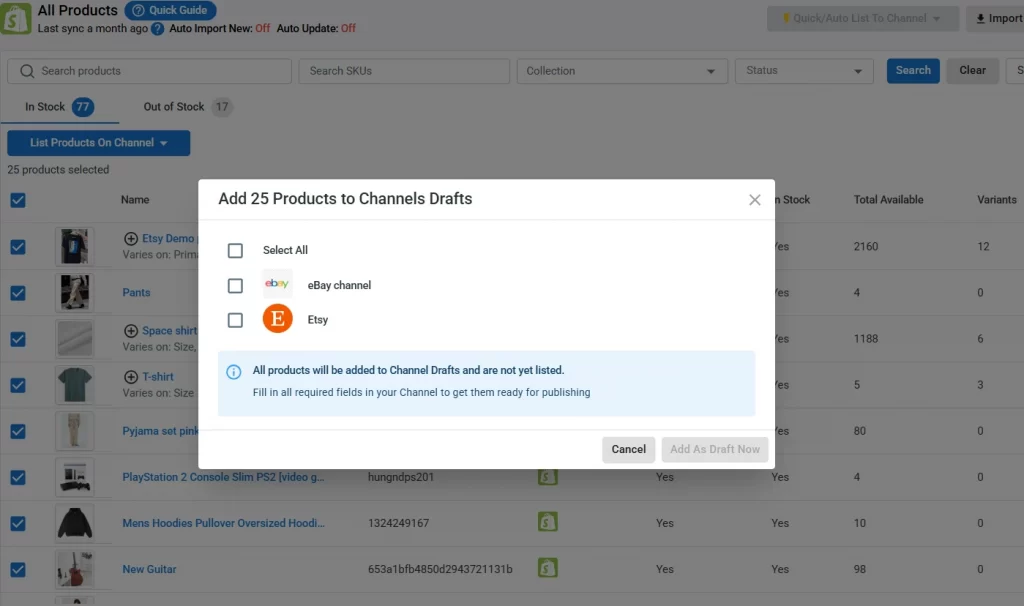Click the eBay channel icon in the dialog
1024x606 pixels.
point(277,284)
